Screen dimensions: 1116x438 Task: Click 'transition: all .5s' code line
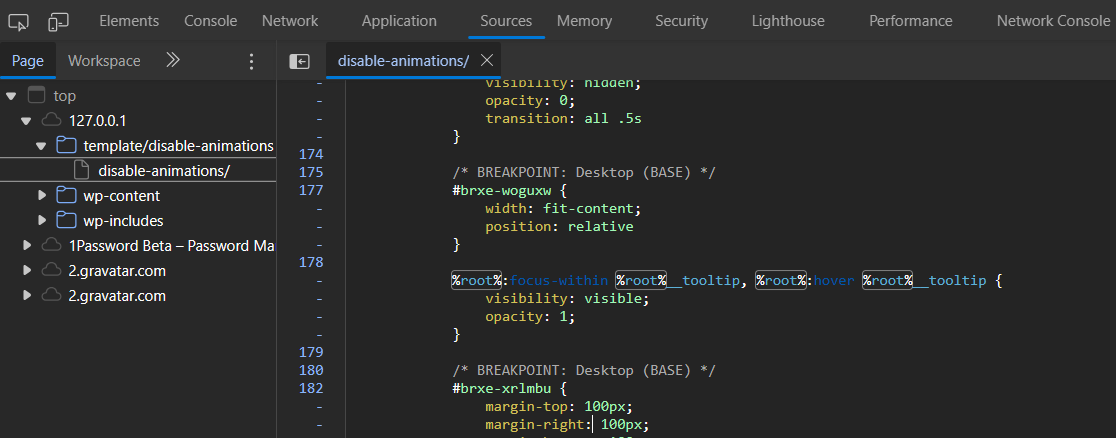coord(564,118)
